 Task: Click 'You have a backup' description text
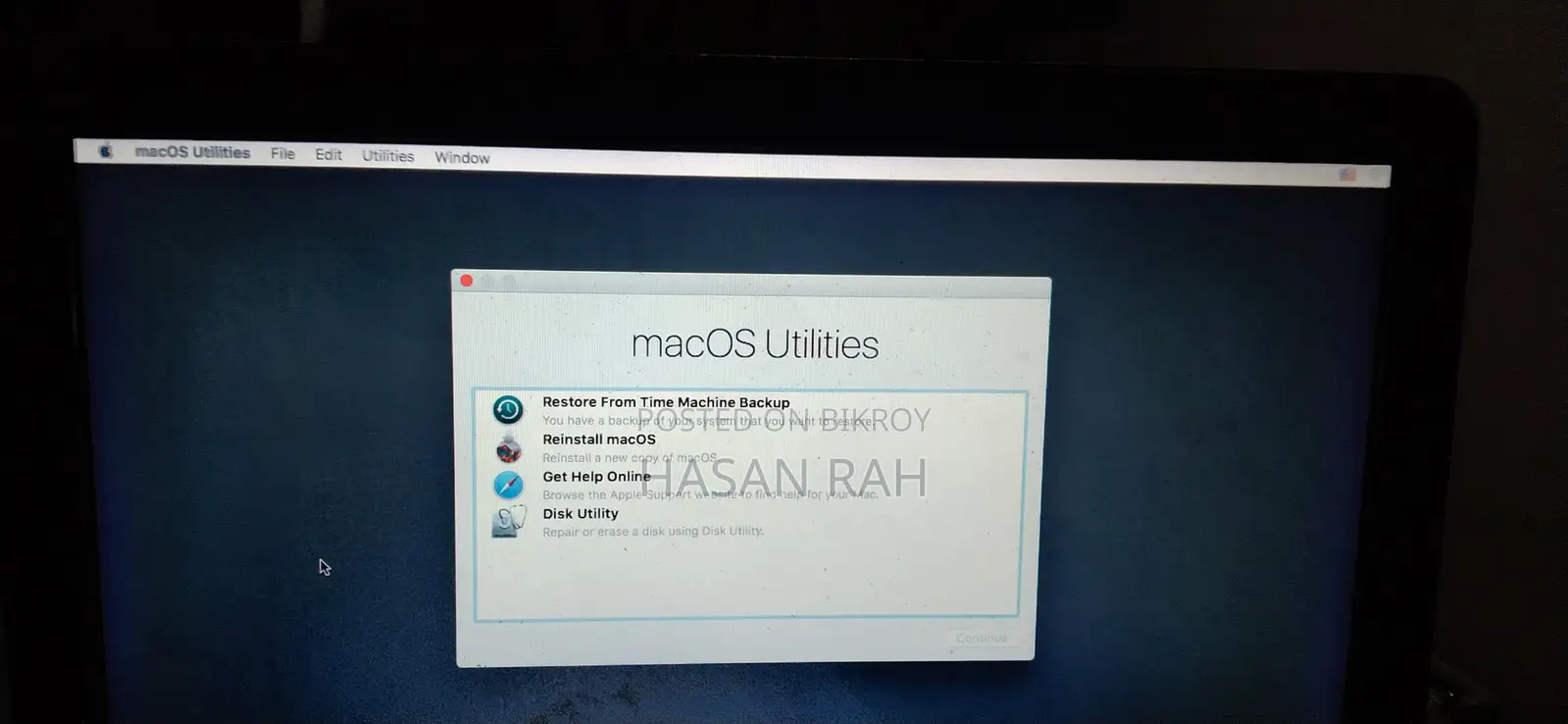pos(708,421)
